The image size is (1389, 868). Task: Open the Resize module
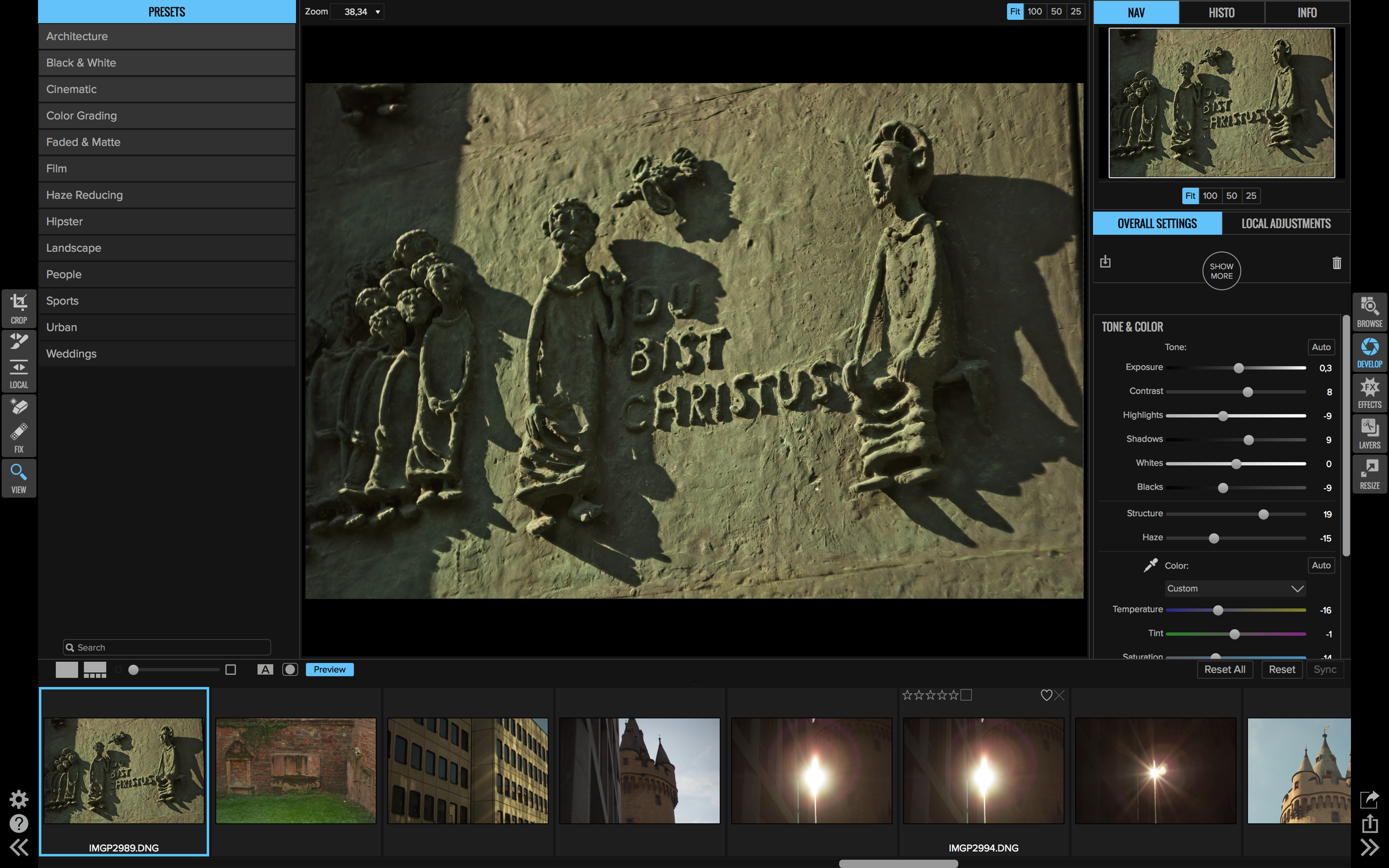click(1369, 473)
